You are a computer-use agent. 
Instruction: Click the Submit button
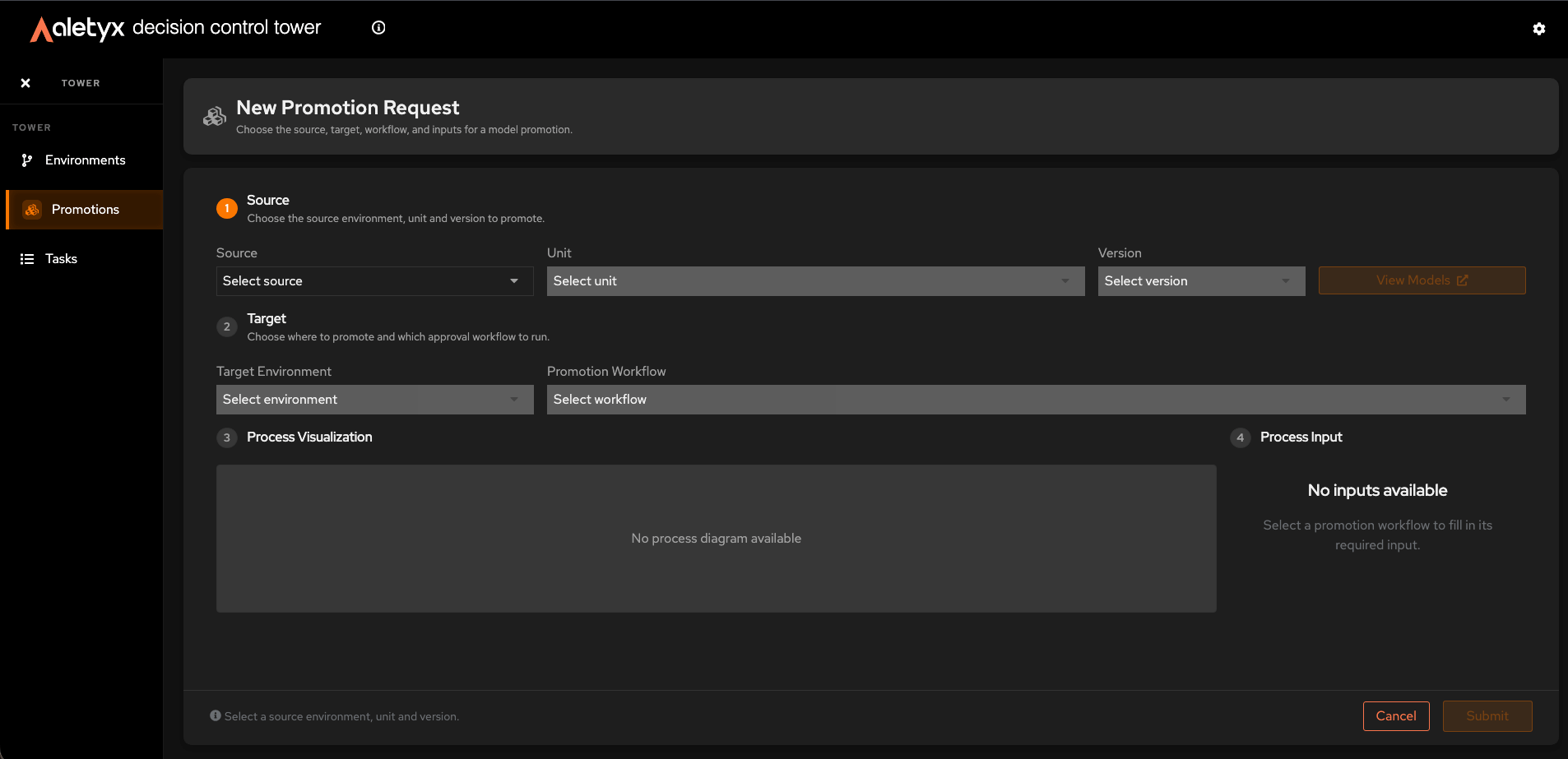click(x=1487, y=716)
